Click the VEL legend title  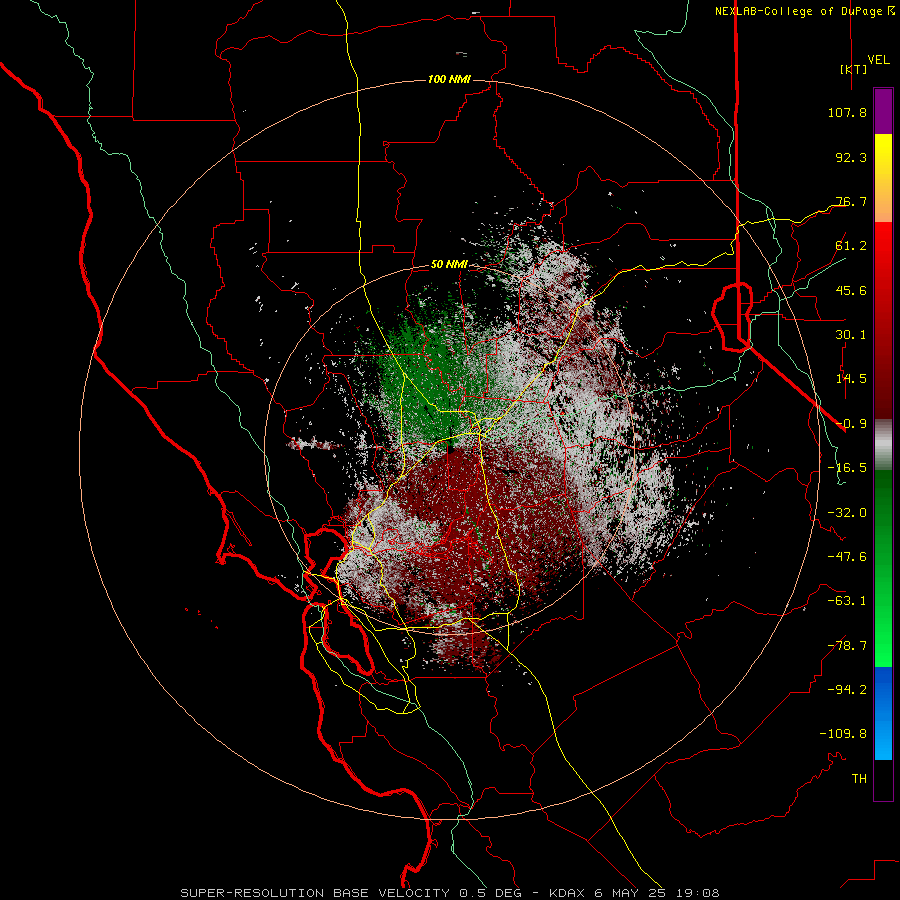878,59
